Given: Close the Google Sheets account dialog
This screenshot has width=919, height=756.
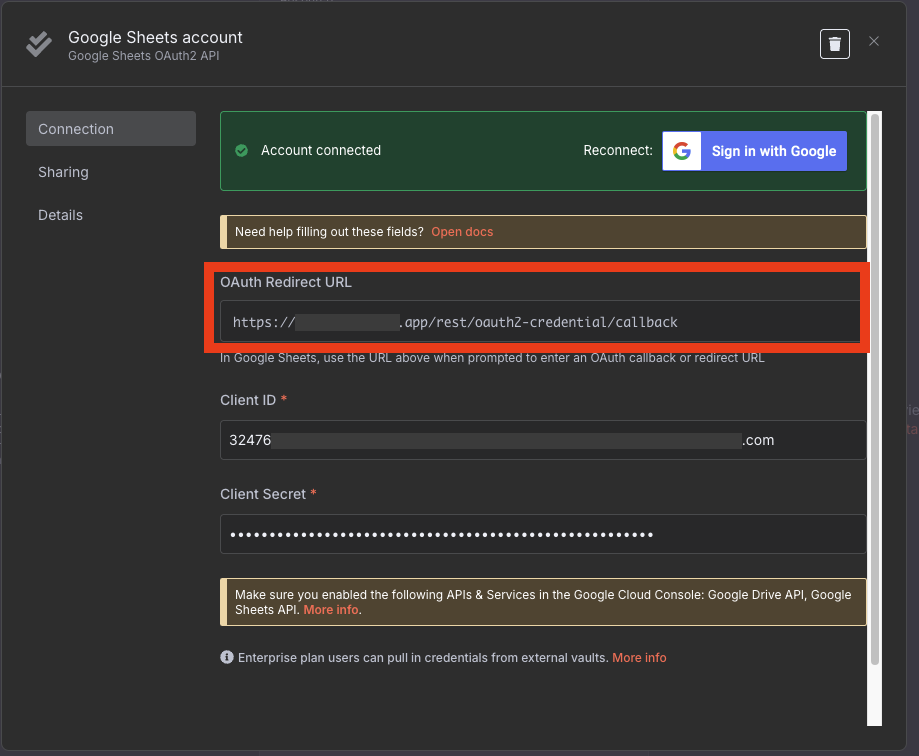Looking at the screenshot, I should (x=874, y=42).
